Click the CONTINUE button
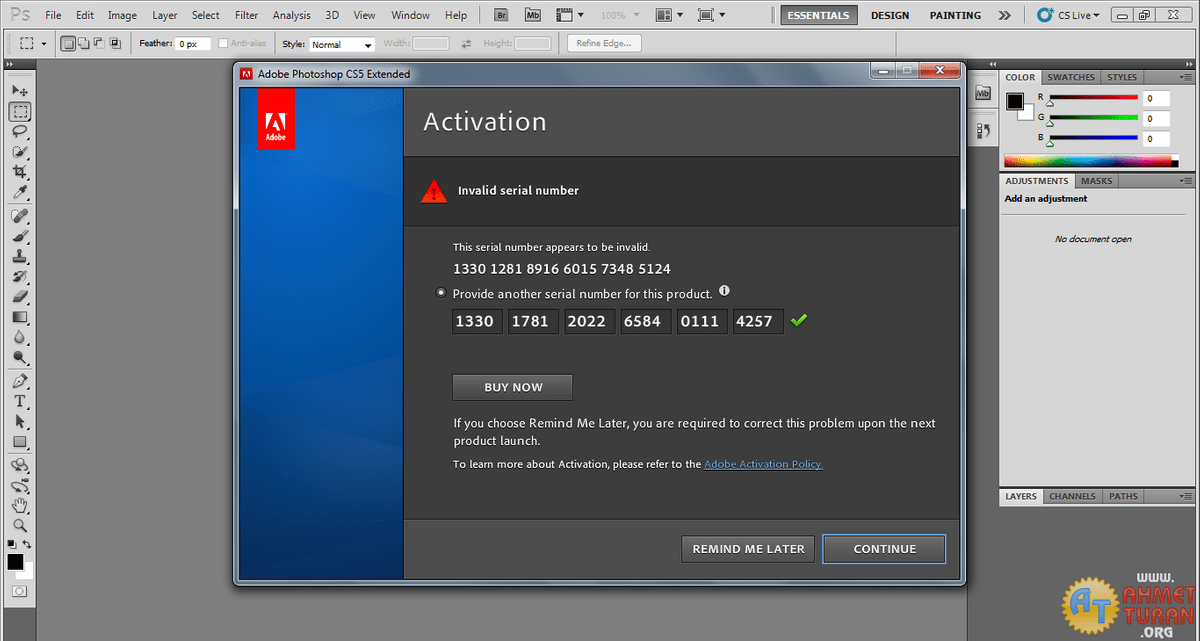1200x641 pixels. point(884,549)
